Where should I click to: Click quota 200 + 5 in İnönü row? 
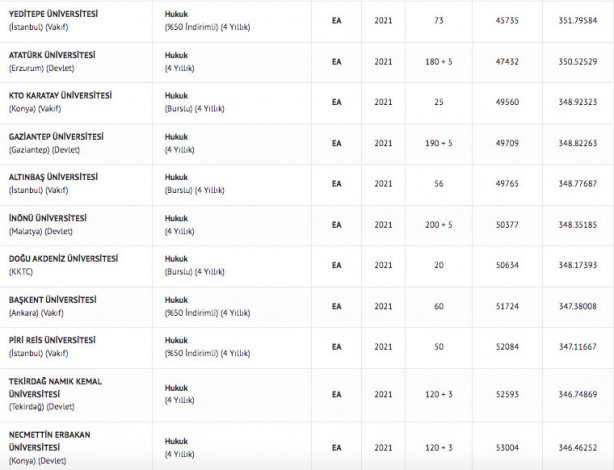click(x=438, y=224)
